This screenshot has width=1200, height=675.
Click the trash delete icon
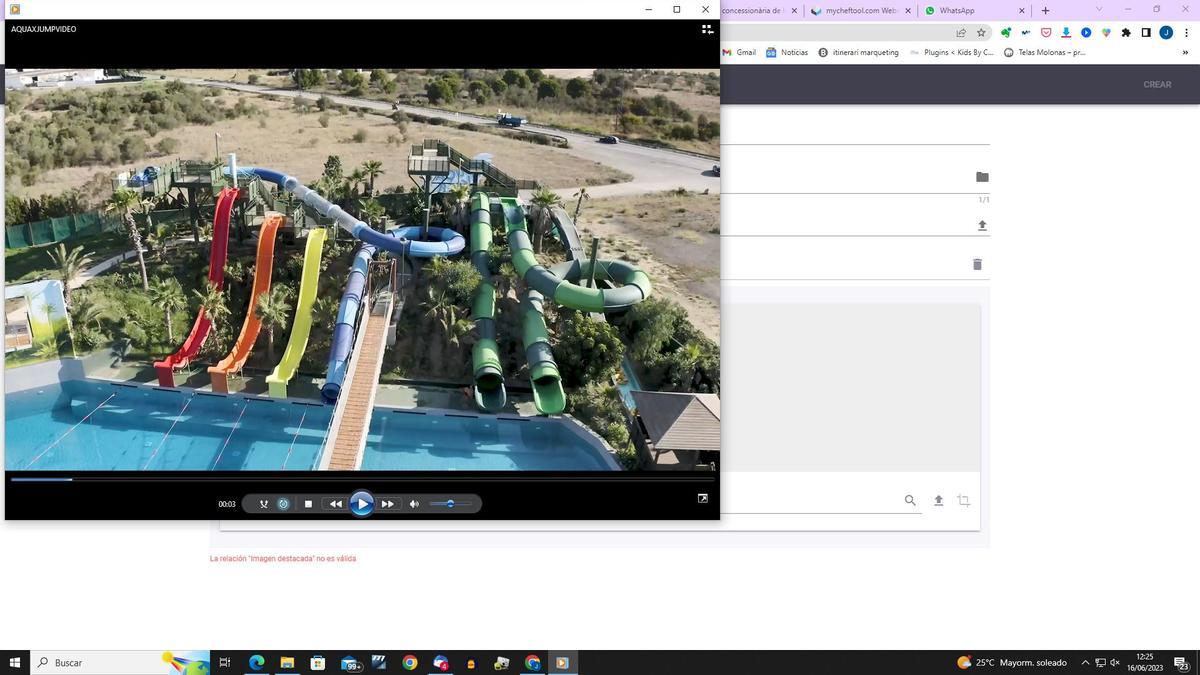(977, 264)
